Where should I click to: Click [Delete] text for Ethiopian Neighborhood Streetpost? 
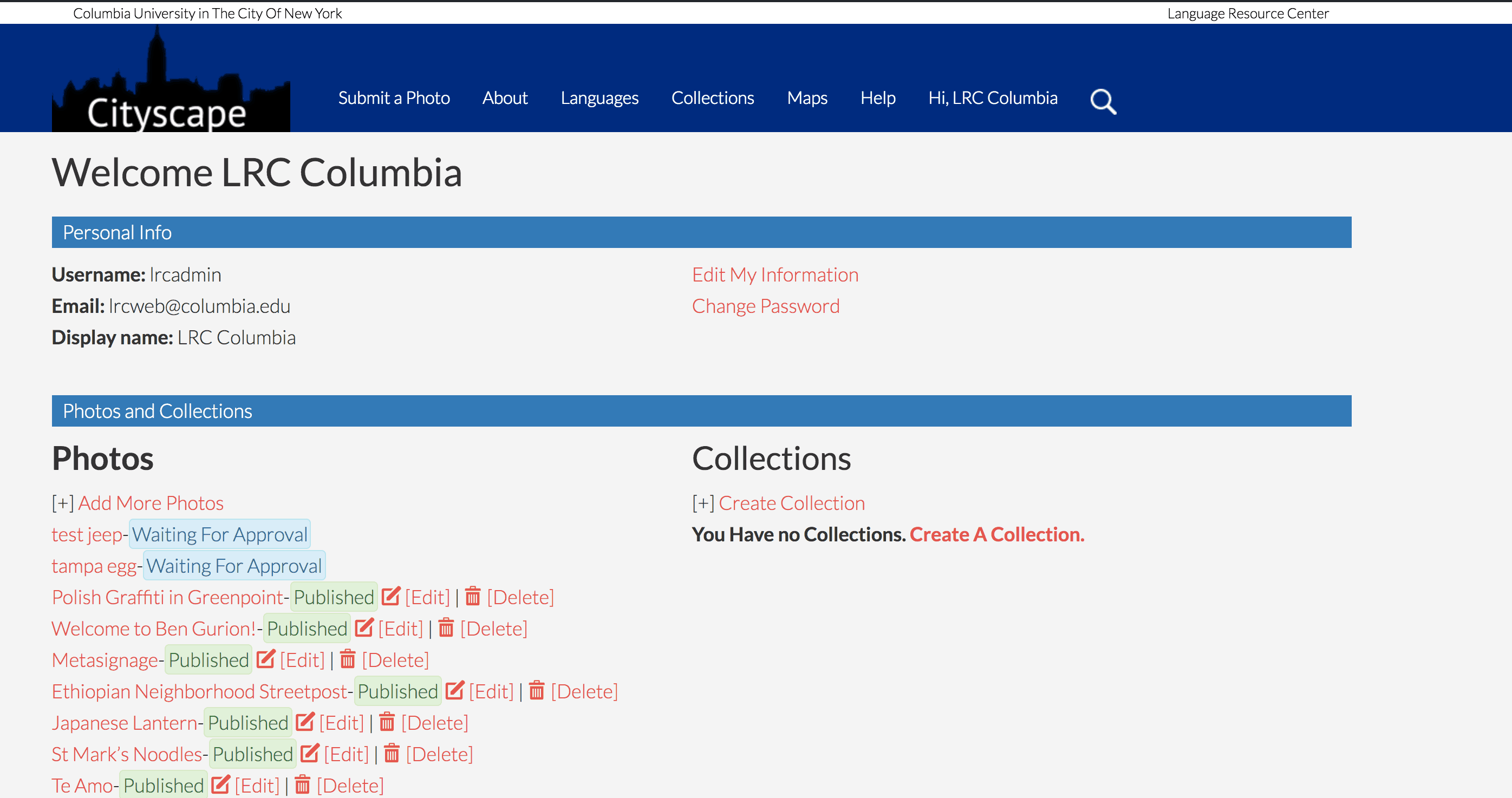tap(584, 691)
